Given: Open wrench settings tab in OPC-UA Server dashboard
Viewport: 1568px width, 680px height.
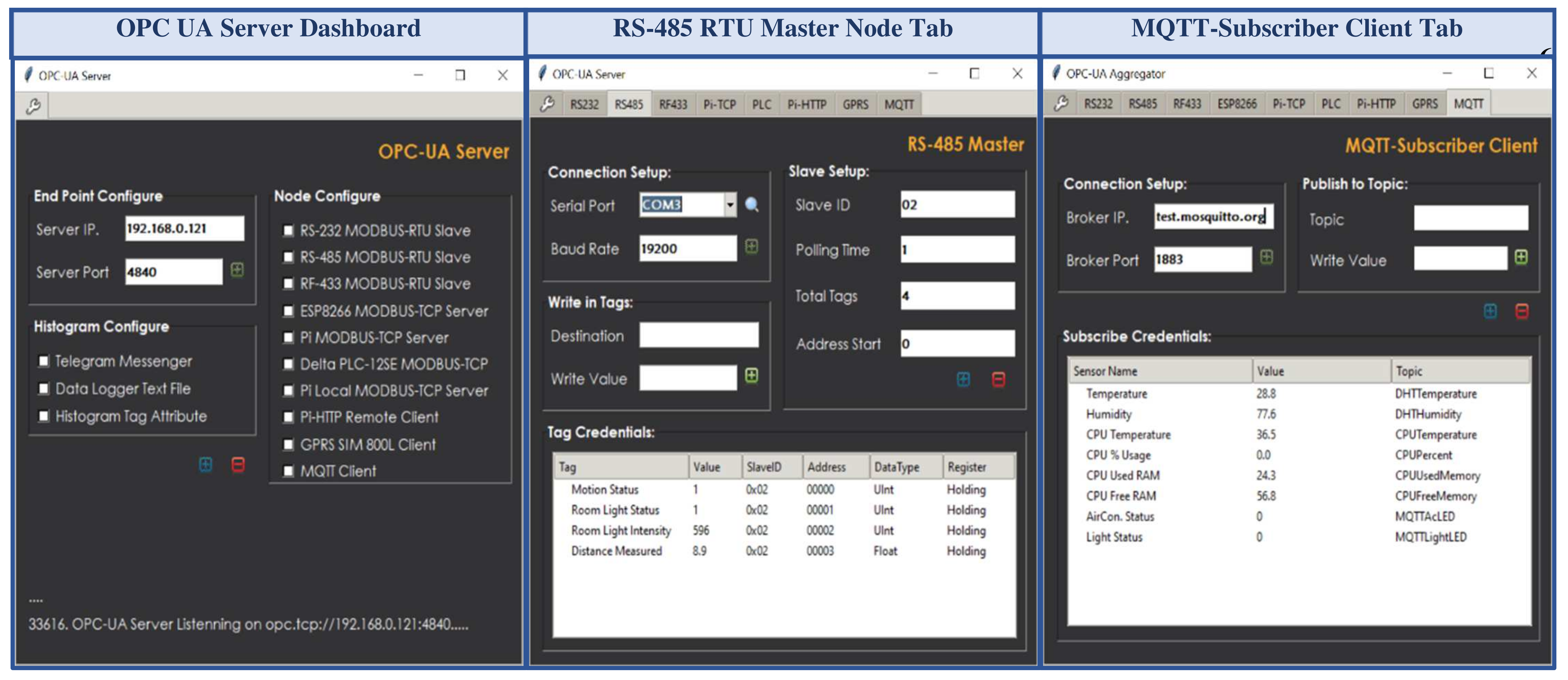Looking at the screenshot, I should [33, 107].
